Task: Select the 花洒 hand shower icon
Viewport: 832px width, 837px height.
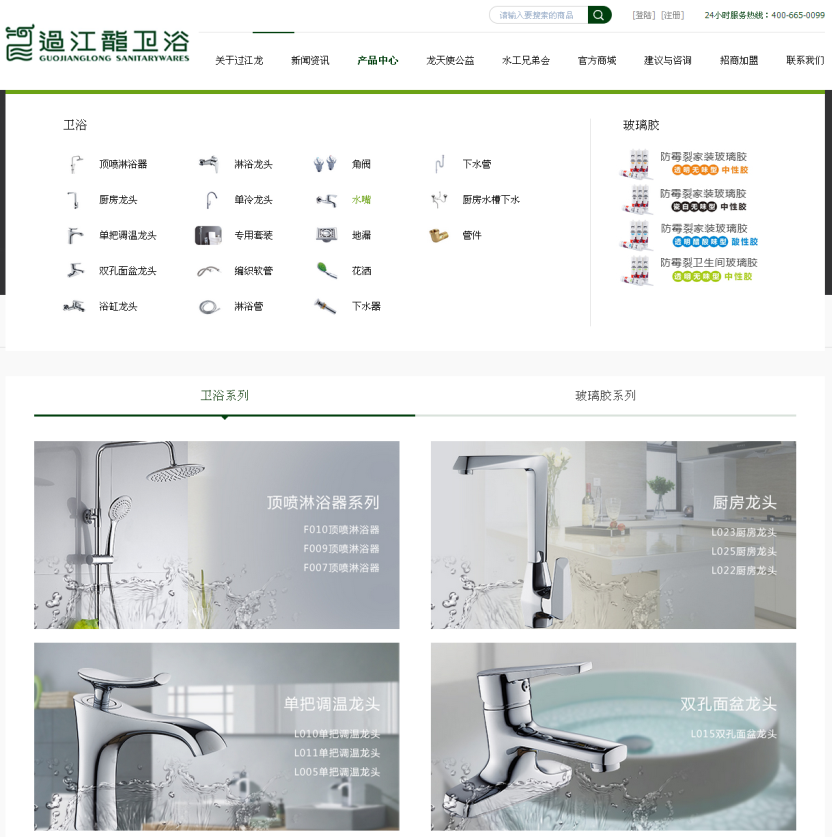Action: pos(325,270)
